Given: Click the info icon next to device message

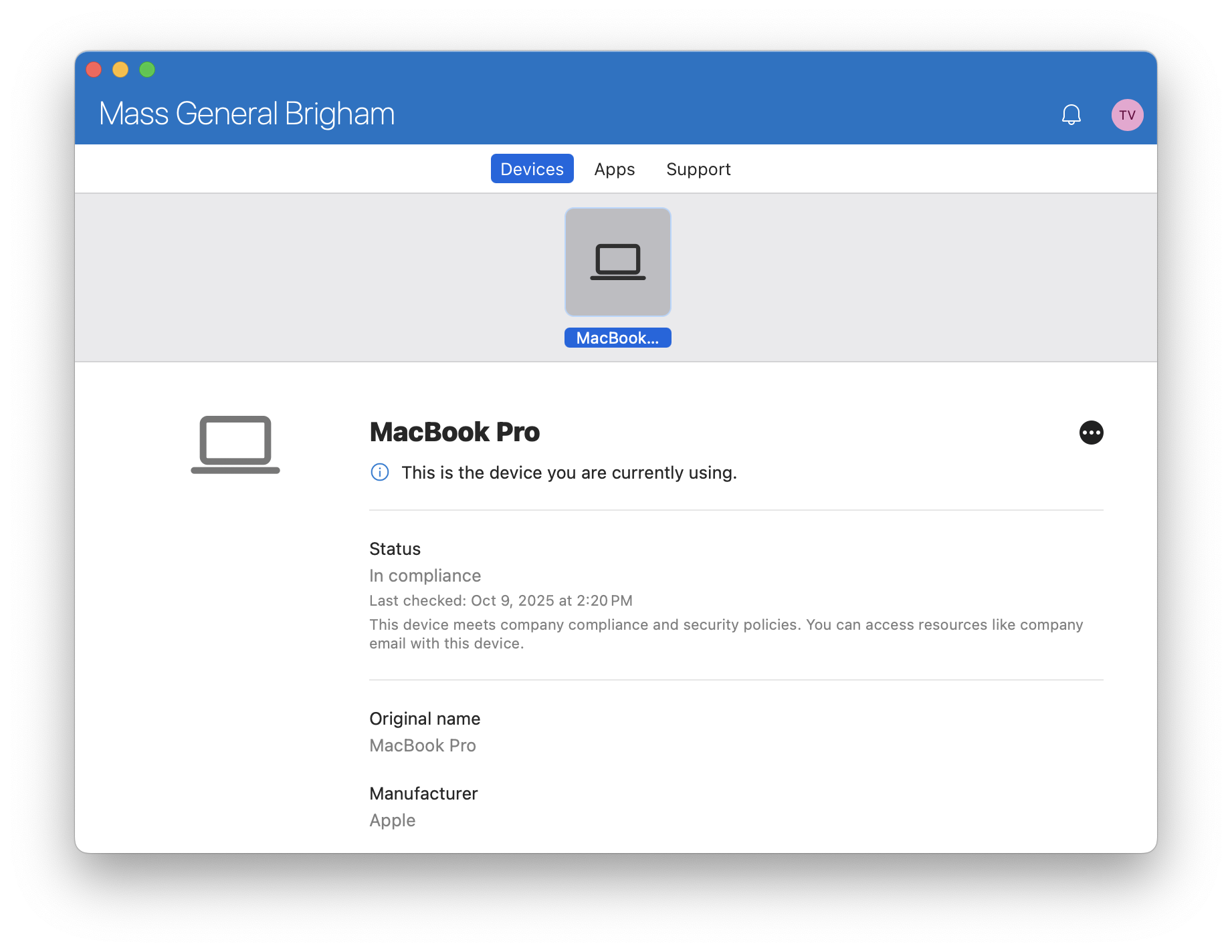Looking at the screenshot, I should (379, 472).
